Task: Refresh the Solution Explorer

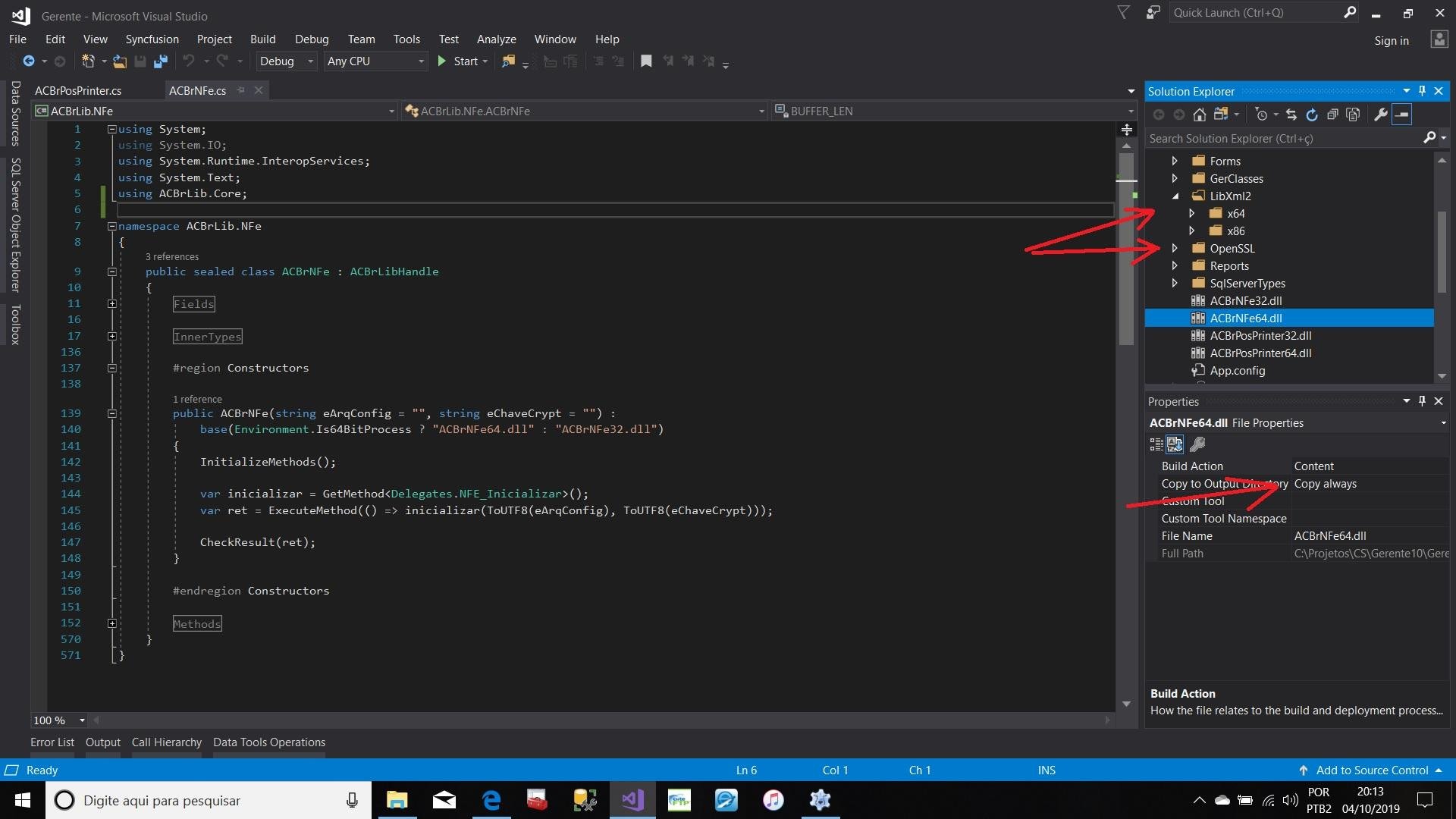Action: (1312, 115)
